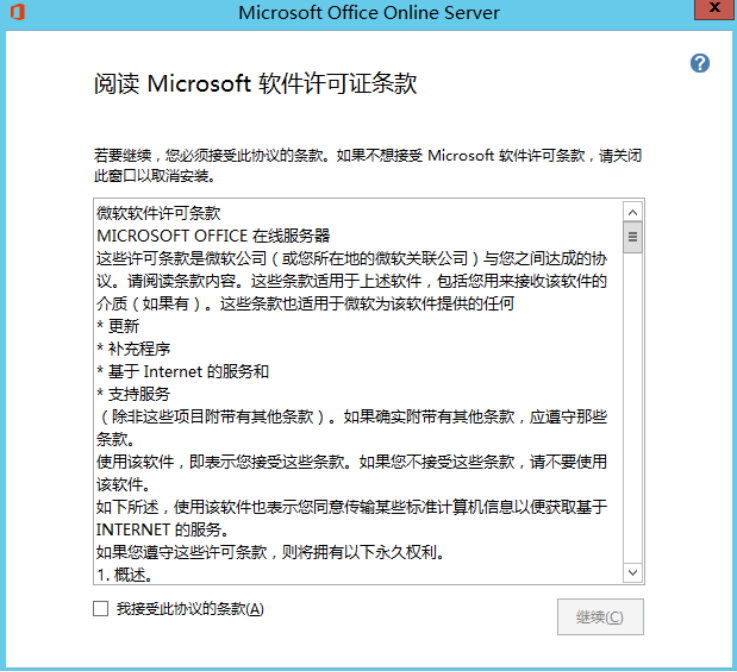Image resolution: width=737 pixels, height=672 pixels.
Task: Click the 1. 概述 section line
Action: [125, 574]
